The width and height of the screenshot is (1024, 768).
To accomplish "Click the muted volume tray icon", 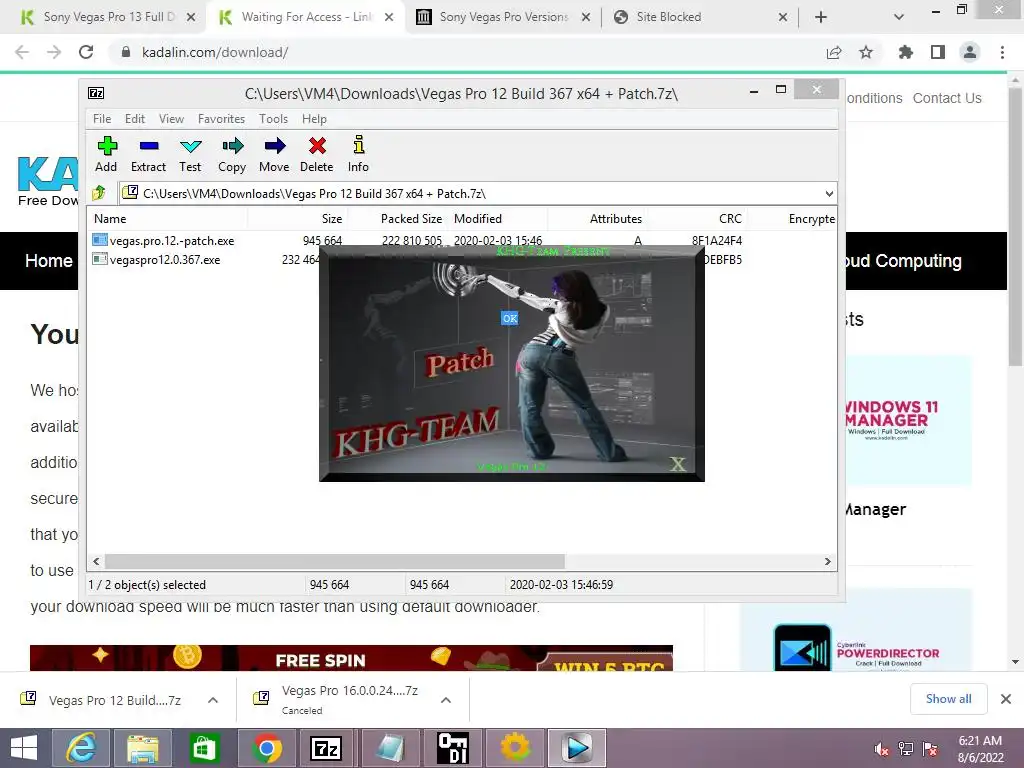I will point(882,749).
